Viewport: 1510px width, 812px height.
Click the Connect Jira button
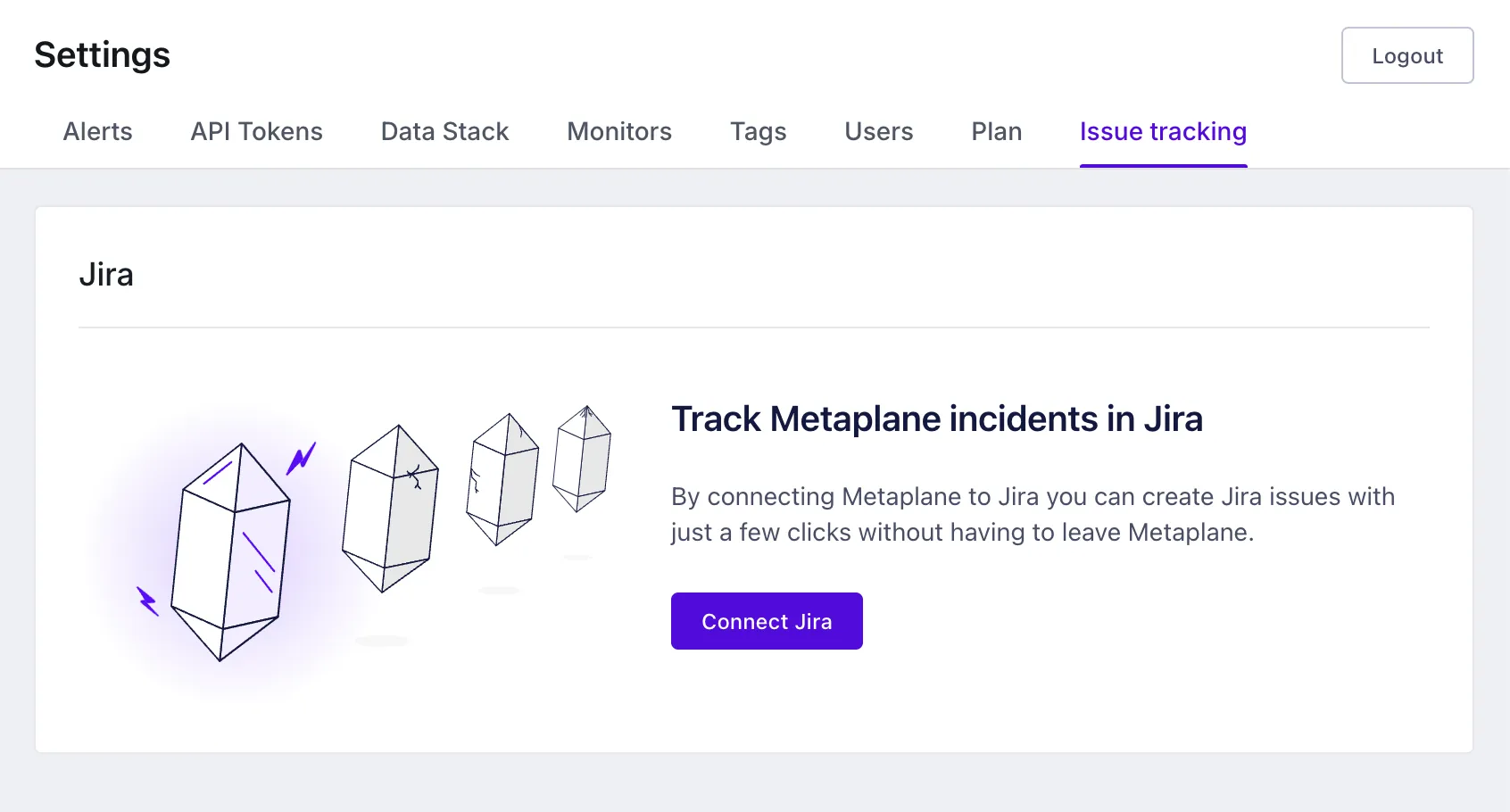point(766,620)
